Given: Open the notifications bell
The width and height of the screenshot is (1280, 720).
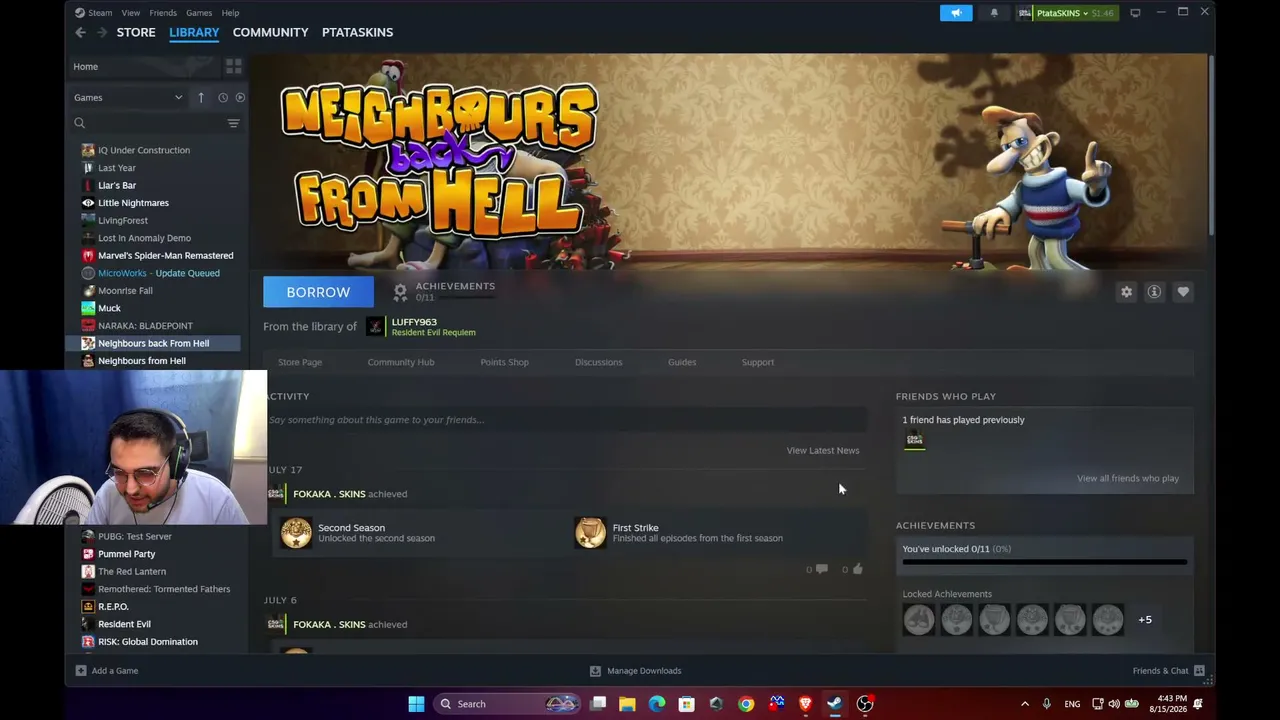Looking at the screenshot, I should pos(994,13).
